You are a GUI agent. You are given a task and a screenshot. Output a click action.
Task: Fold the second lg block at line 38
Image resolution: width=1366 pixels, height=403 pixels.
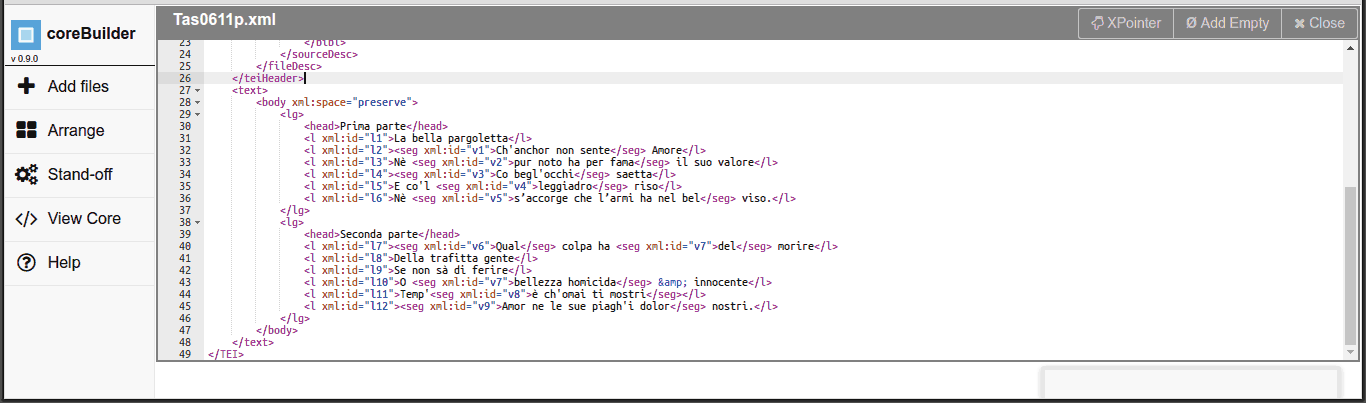(x=197, y=222)
